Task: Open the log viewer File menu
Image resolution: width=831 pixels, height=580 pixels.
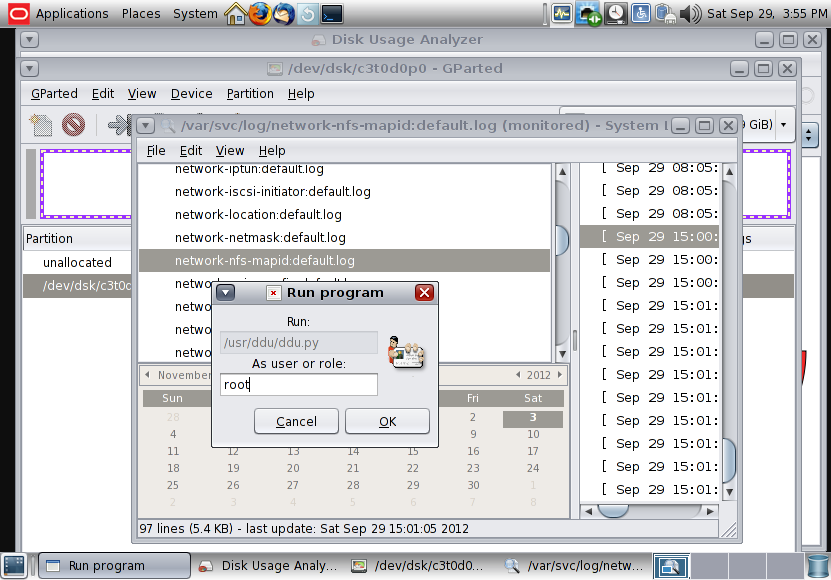Action: pyautogui.click(x=156, y=151)
